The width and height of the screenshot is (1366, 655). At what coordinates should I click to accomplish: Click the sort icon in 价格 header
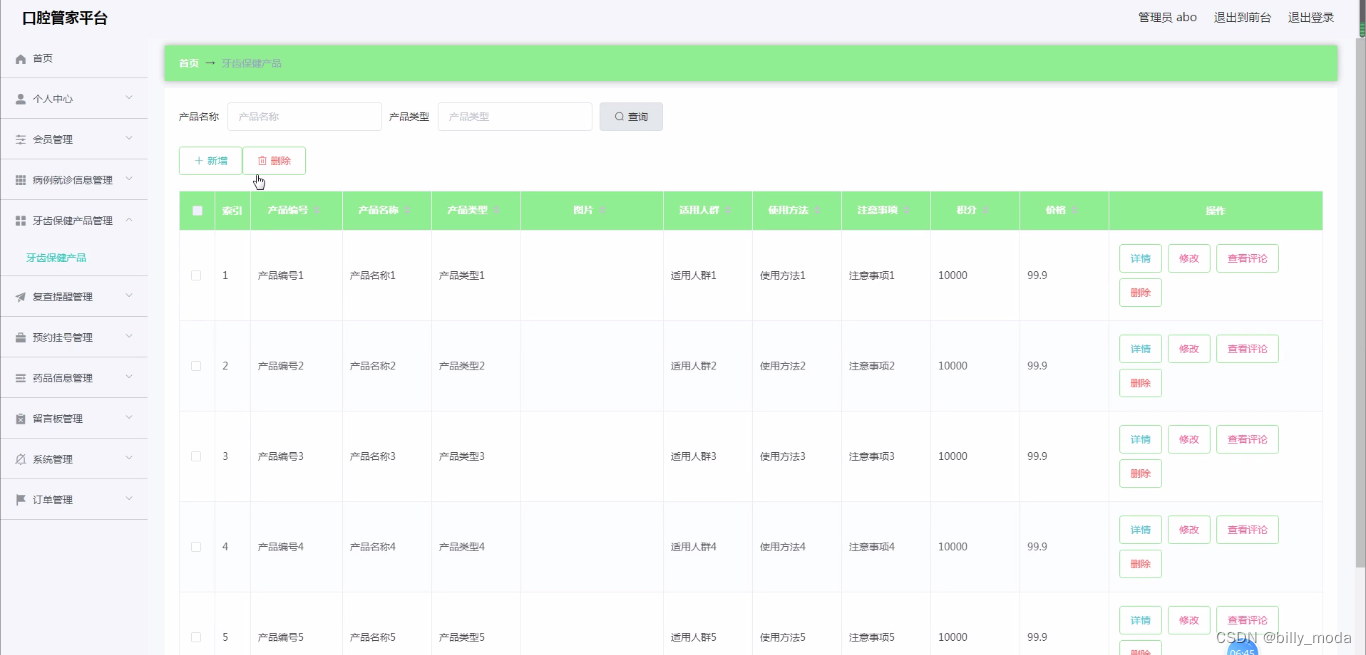point(1075,211)
